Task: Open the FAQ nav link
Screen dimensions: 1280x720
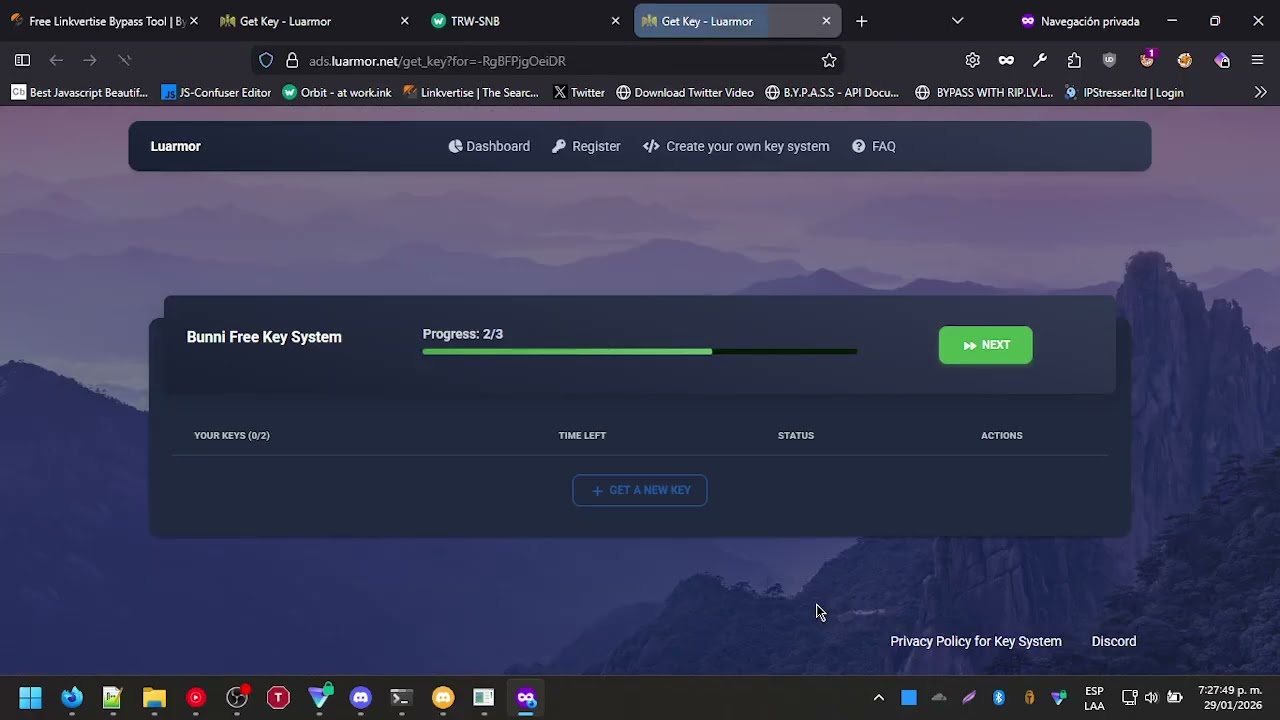Action: coord(874,146)
